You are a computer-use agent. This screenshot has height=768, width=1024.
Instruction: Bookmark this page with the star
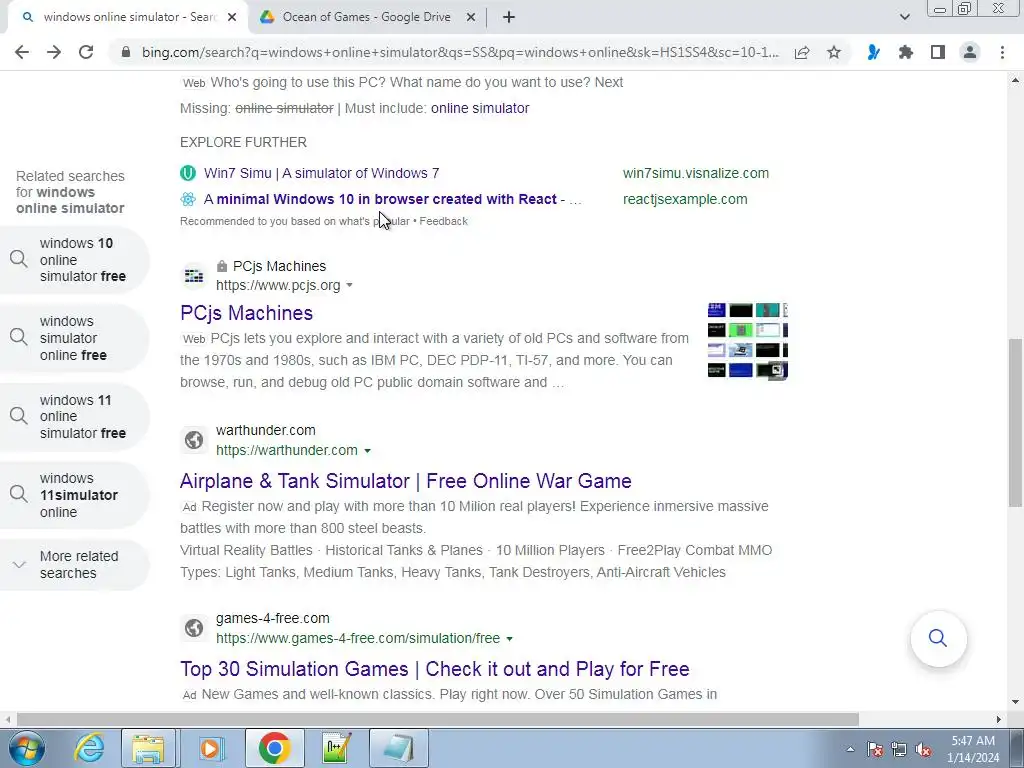(x=834, y=52)
